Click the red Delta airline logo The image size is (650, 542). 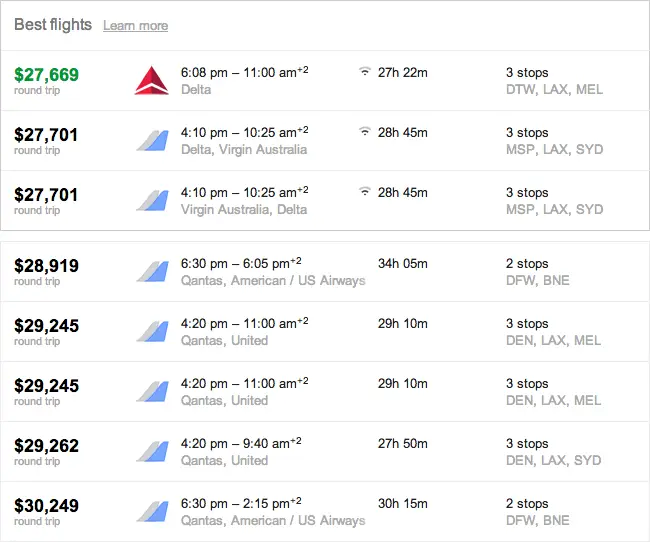pyautogui.click(x=152, y=80)
